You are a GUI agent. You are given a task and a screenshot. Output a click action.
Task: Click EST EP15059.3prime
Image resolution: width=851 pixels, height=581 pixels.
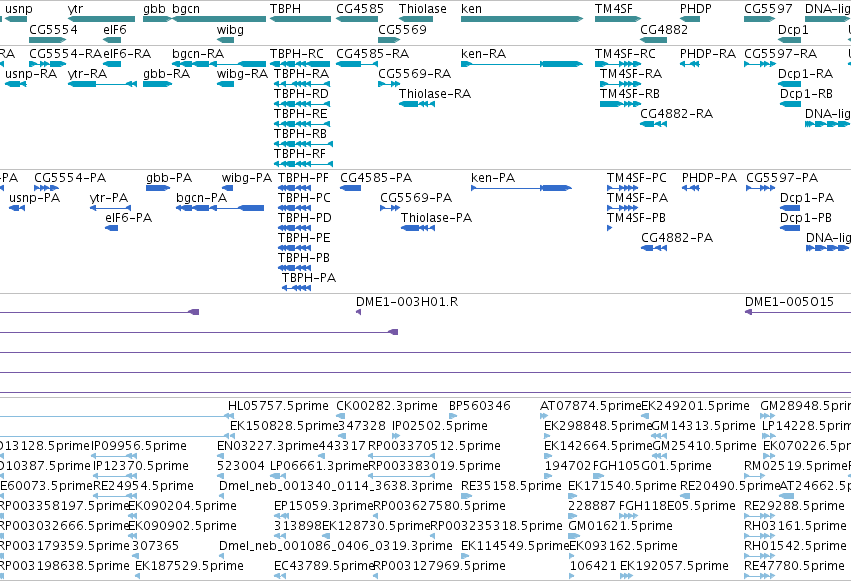tap(324, 505)
